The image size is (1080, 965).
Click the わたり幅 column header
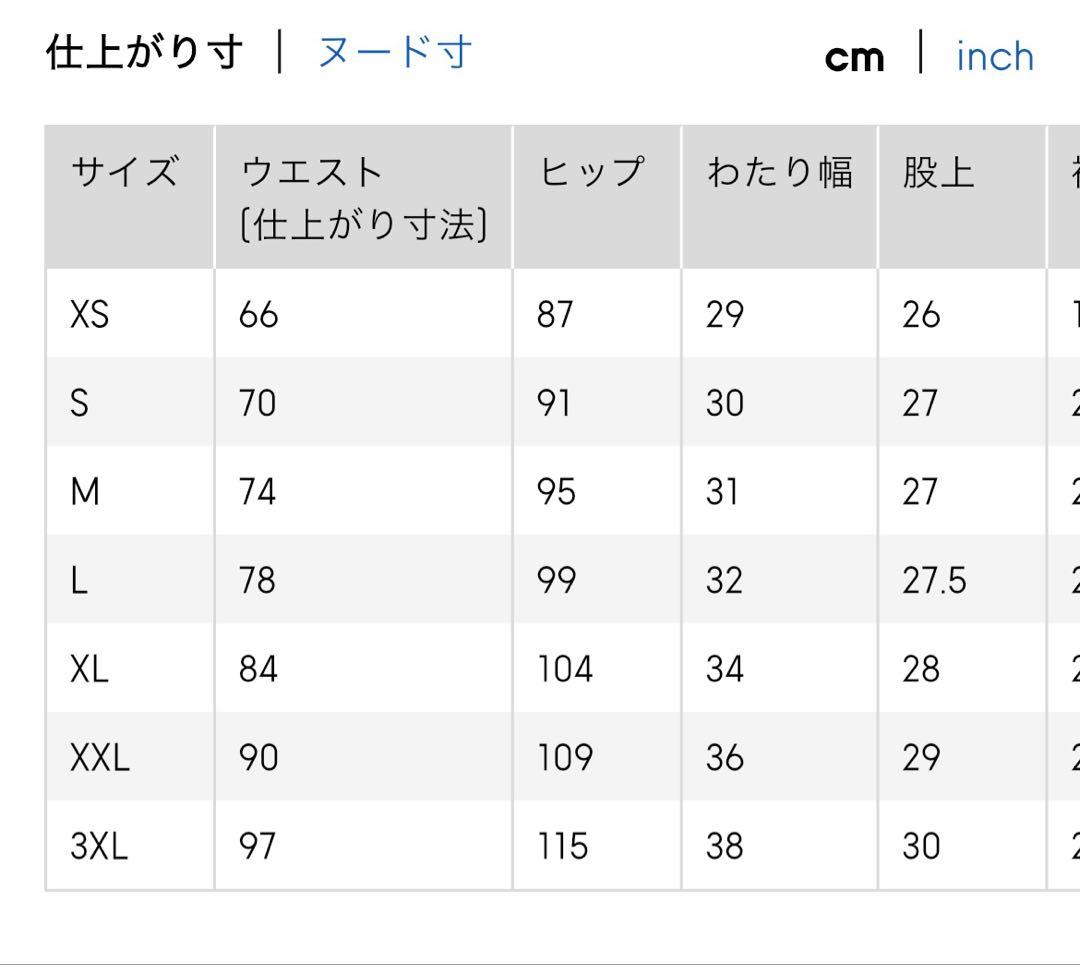click(778, 174)
